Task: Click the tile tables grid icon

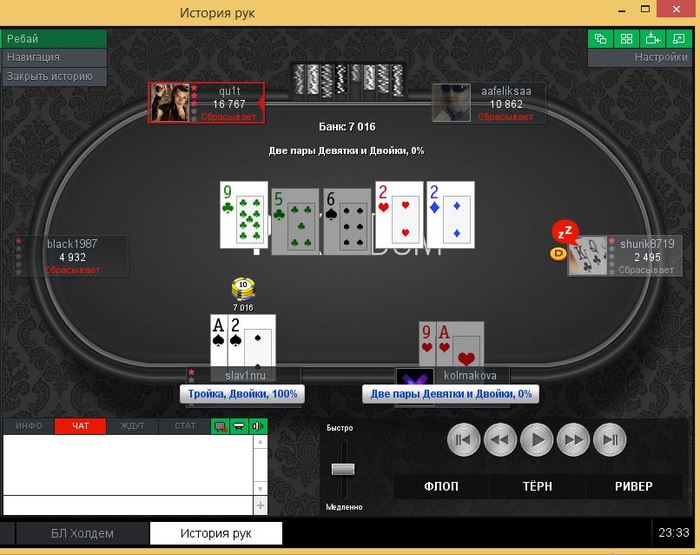Action: (x=626, y=39)
